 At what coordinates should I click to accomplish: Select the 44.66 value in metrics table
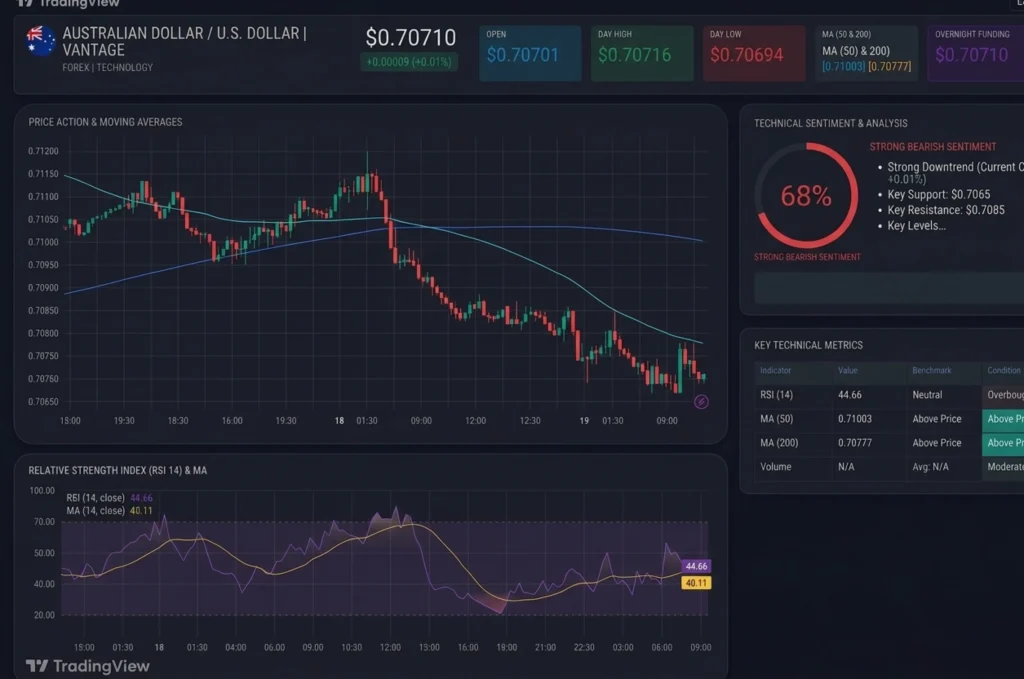coord(850,395)
